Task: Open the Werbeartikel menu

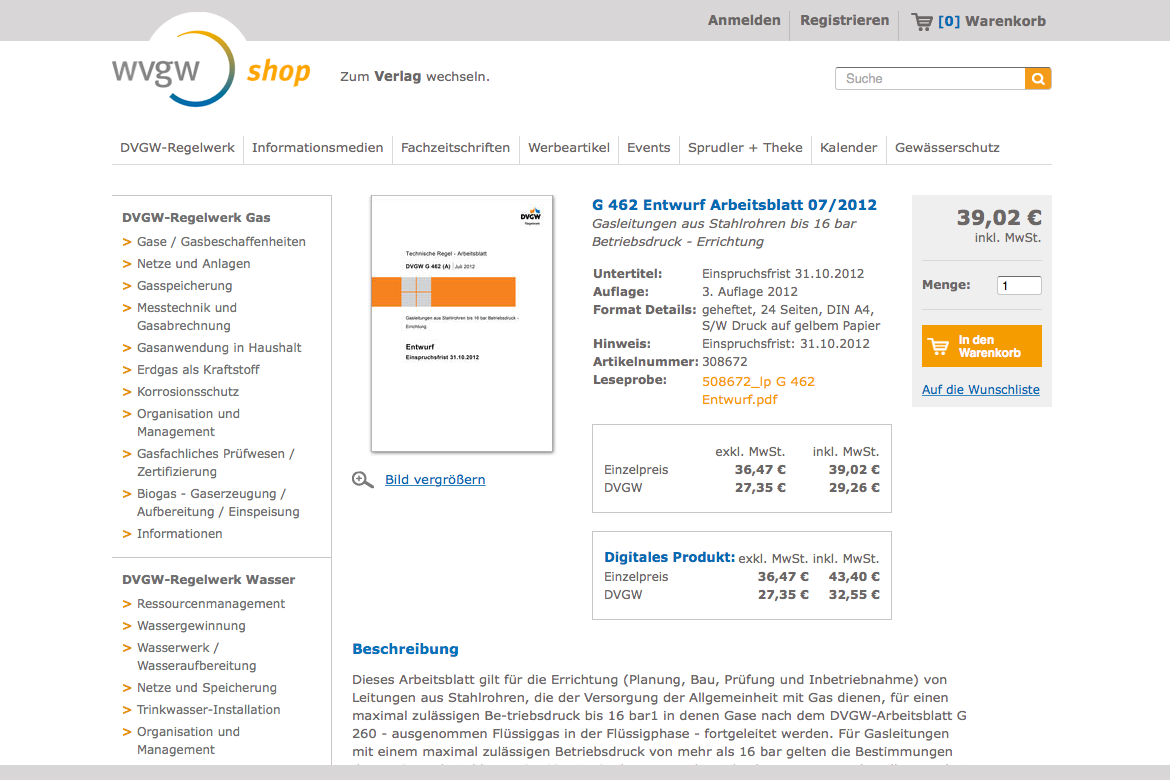Action: click(x=569, y=148)
